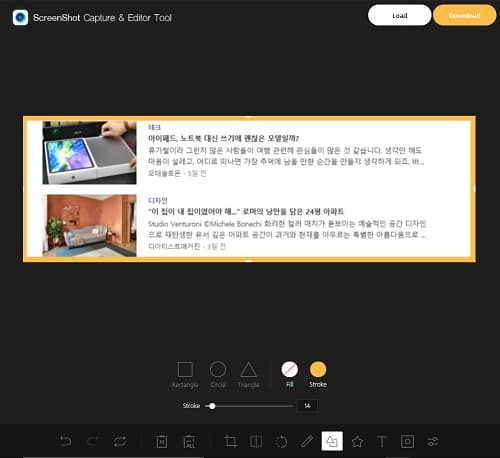
Task: Select the Draw pencil tool
Action: (307, 441)
